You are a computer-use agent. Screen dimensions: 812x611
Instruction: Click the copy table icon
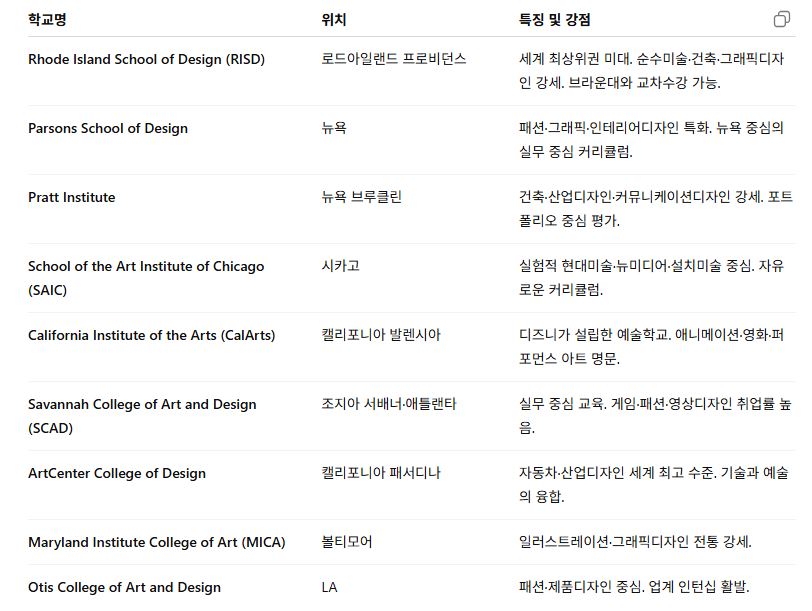coord(781,19)
